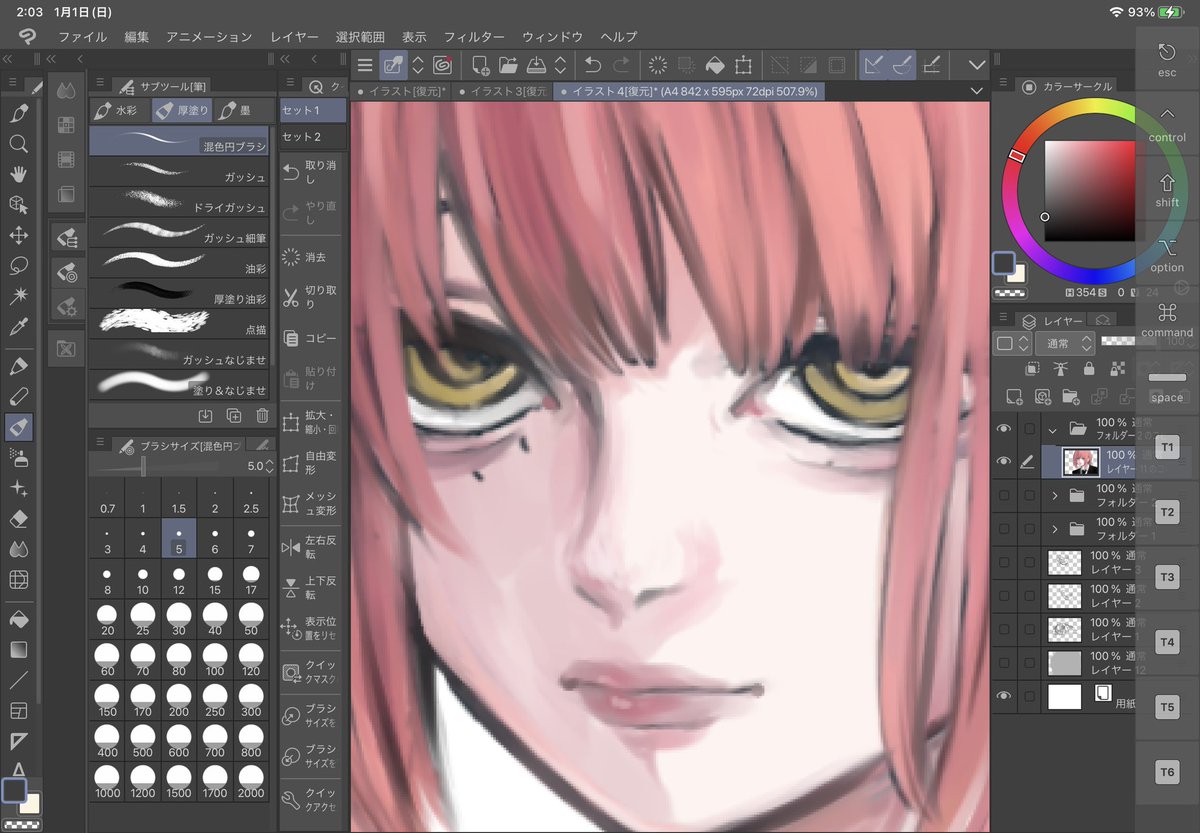
Task: Create a new raster layer
Action: (1014, 397)
